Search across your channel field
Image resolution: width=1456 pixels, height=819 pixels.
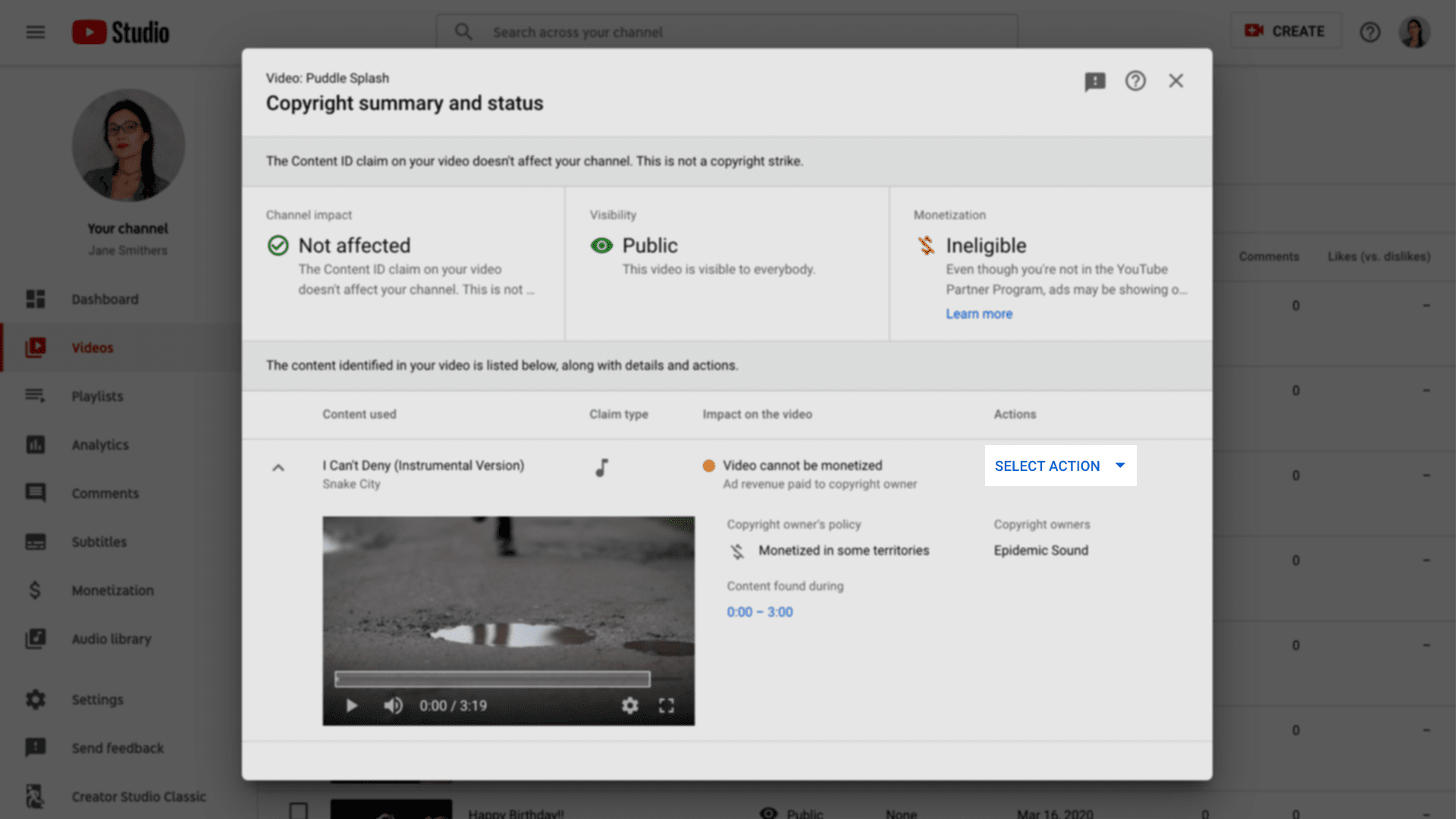727,32
